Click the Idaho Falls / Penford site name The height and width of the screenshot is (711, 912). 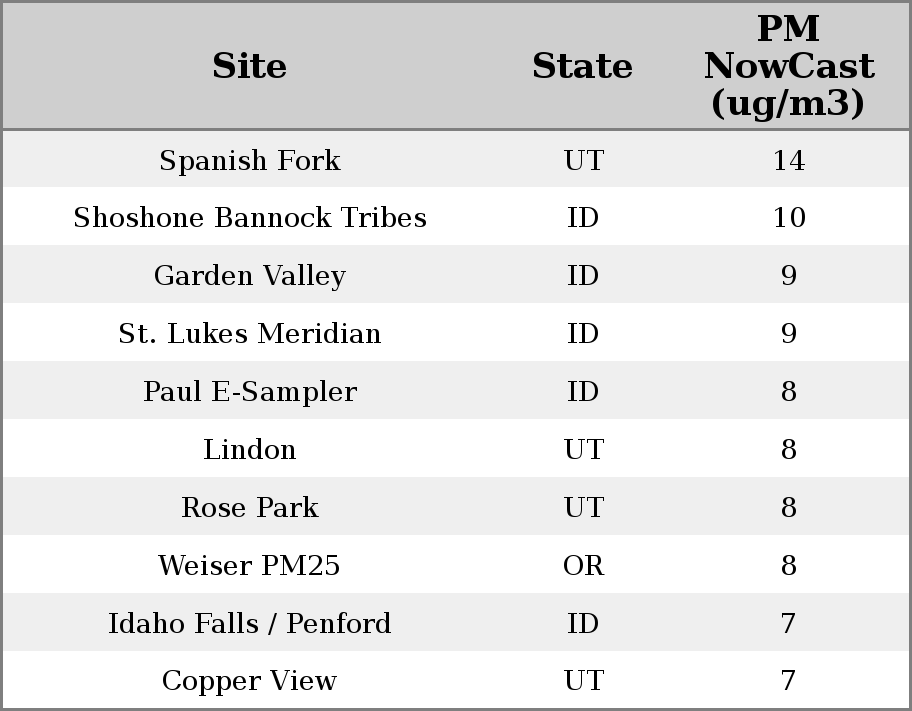pos(250,623)
